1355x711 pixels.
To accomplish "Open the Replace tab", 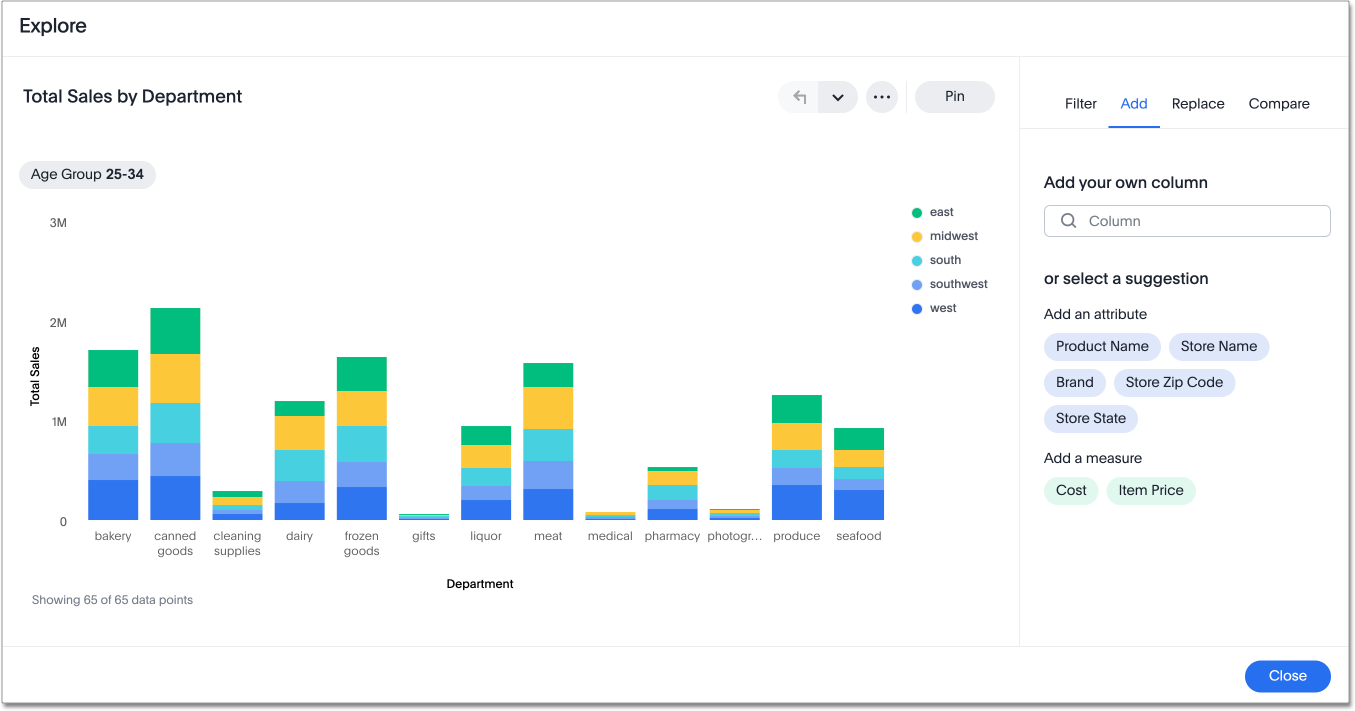I will coord(1197,104).
